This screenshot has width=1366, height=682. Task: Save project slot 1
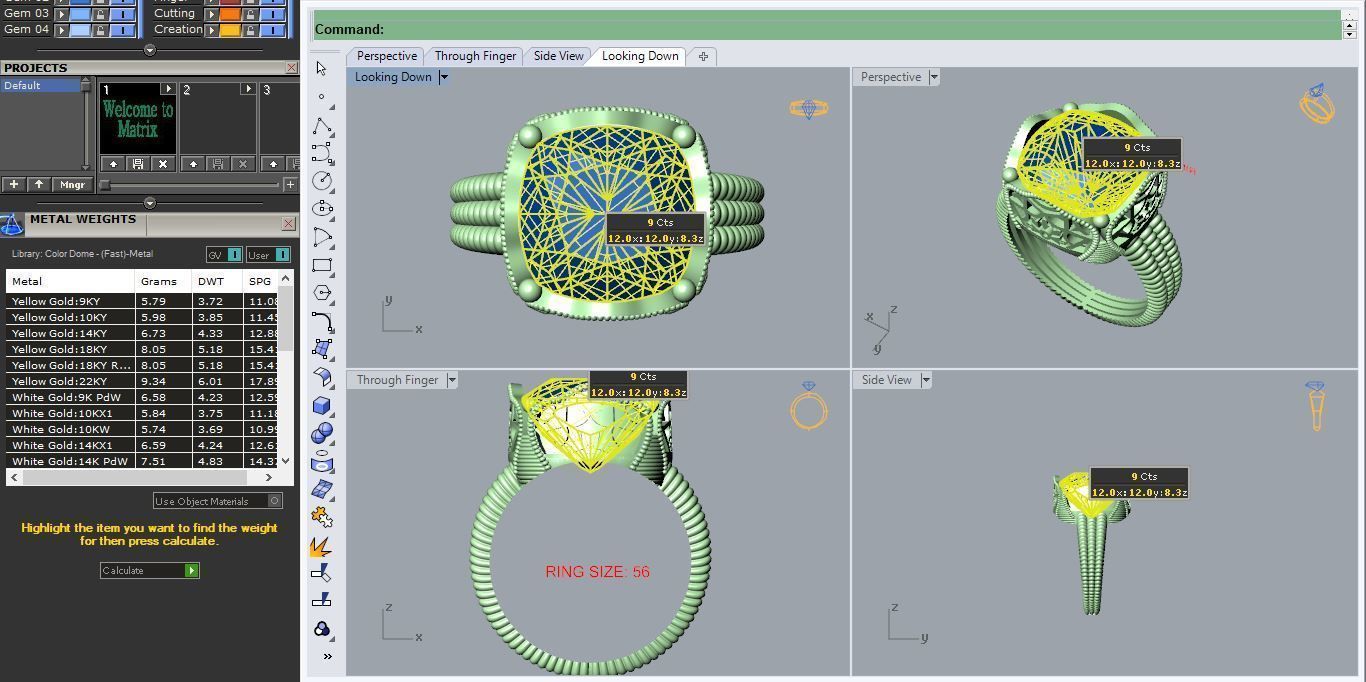138,164
